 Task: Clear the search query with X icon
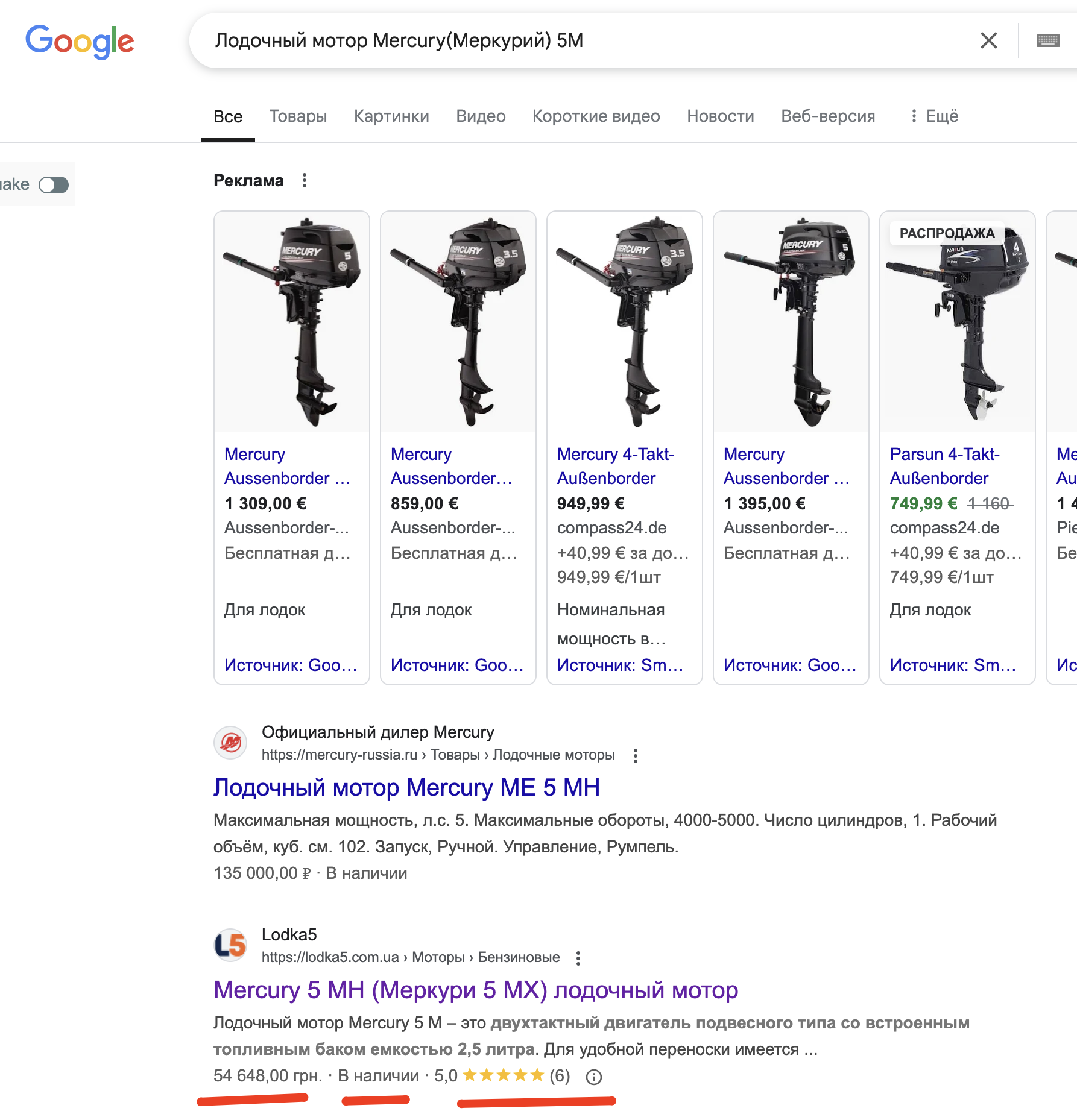click(x=989, y=40)
